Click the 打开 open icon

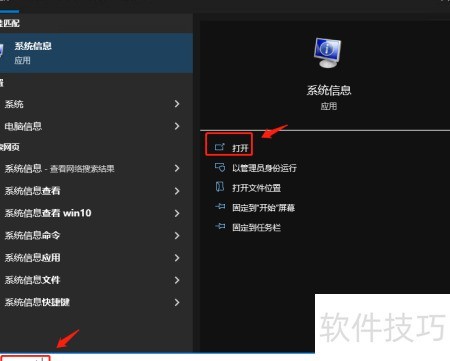coord(220,147)
